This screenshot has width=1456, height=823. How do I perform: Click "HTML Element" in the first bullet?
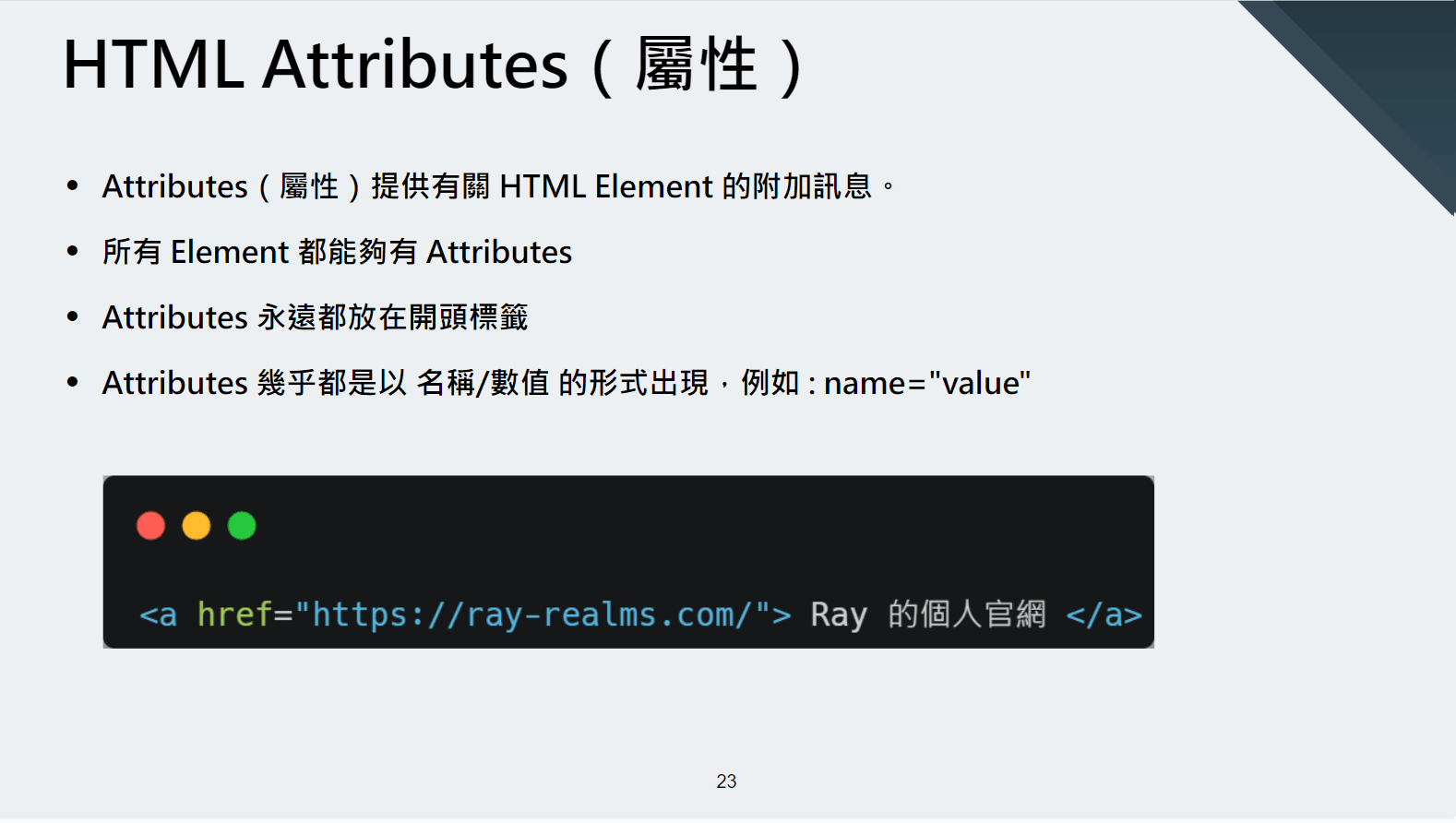click(606, 186)
